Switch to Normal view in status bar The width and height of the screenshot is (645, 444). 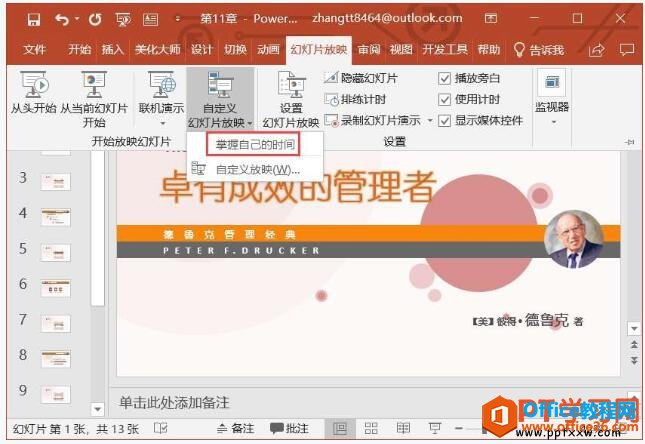click(339, 429)
